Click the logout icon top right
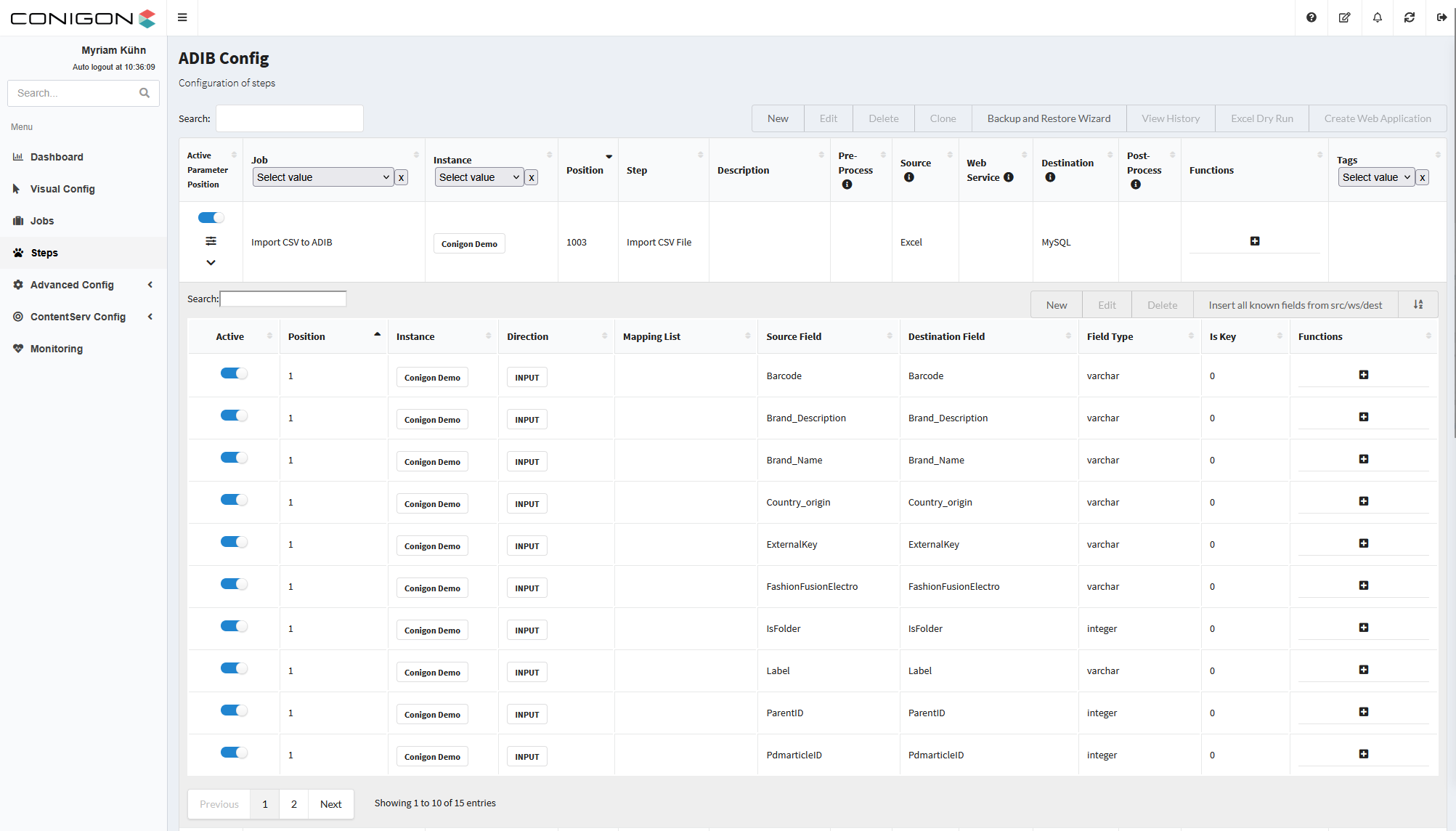The width and height of the screenshot is (1456, 831). tap(1441, 17)
